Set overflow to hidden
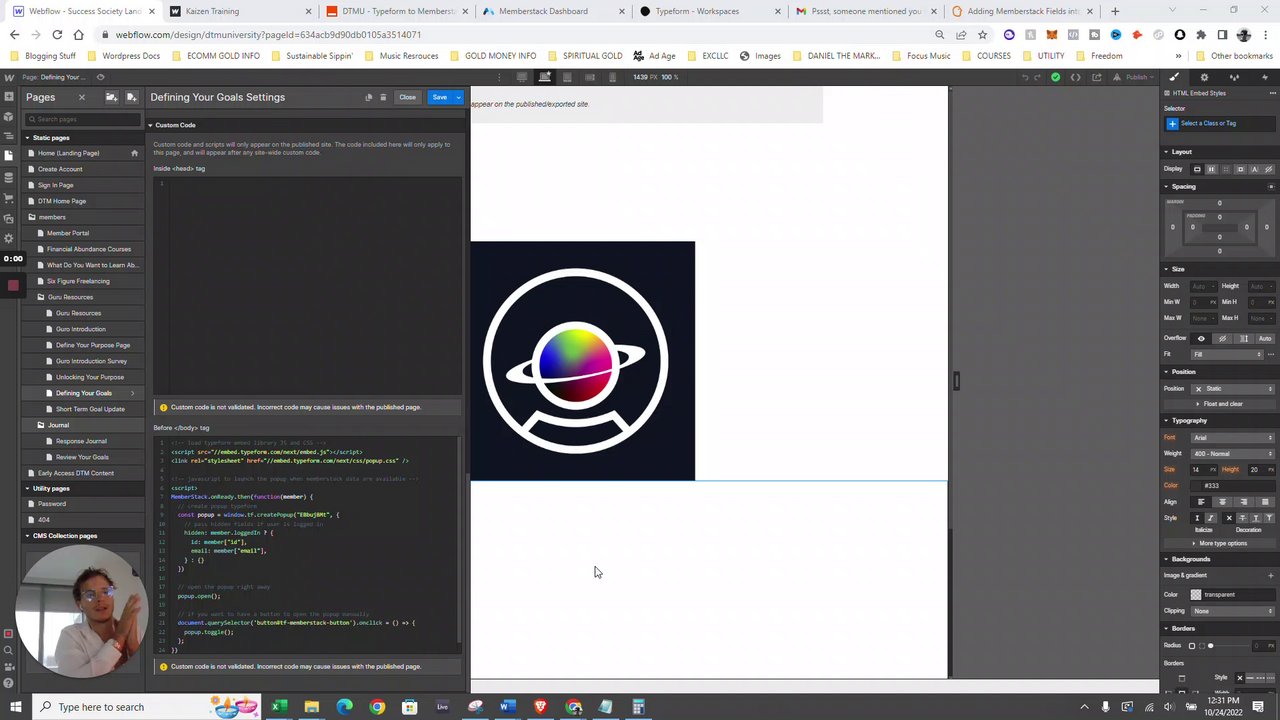Image resolution: width=1280 pixels, height=720 pixels. click(x=1222, y=338)
